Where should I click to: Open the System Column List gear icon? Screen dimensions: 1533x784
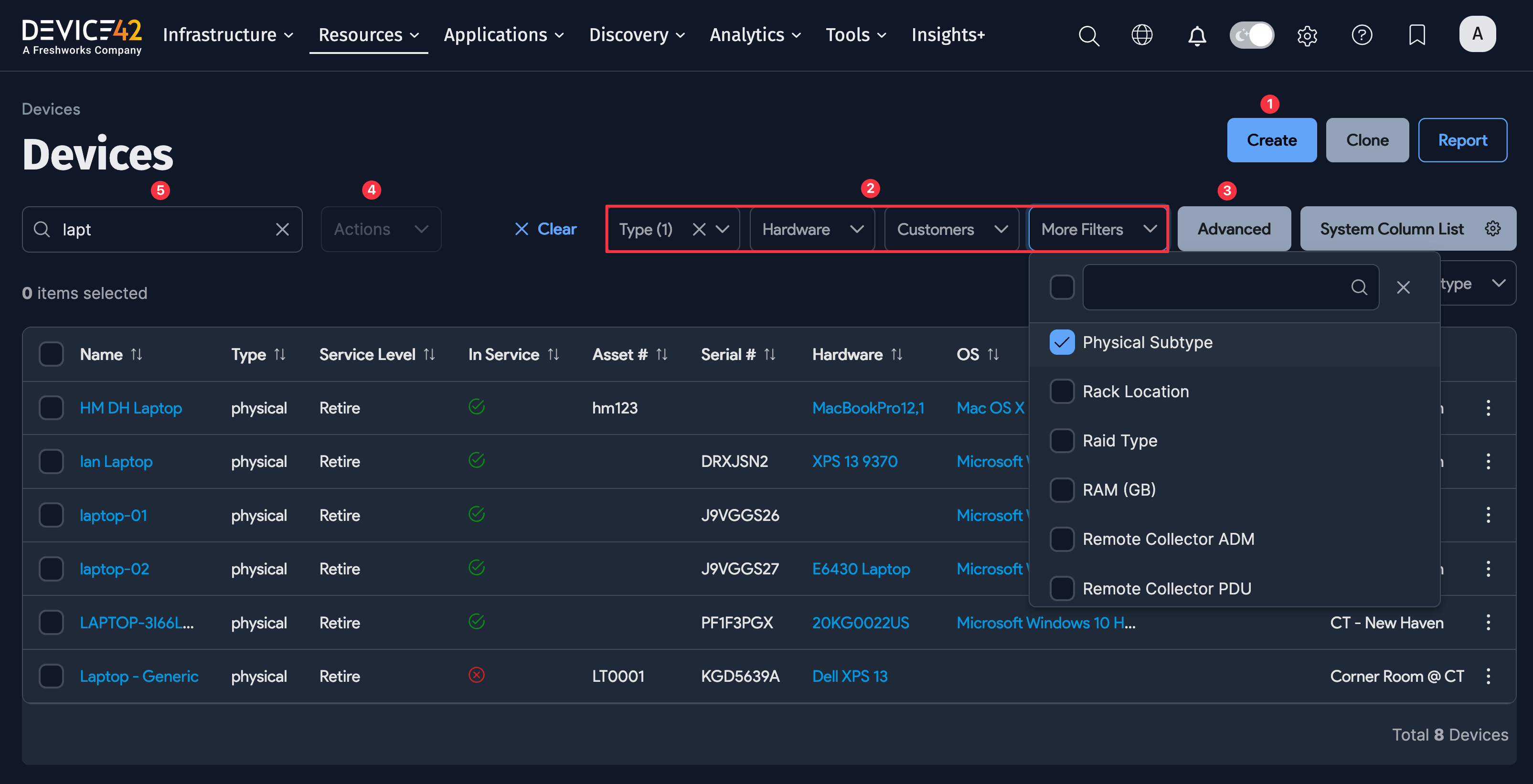click(1492, 228)
